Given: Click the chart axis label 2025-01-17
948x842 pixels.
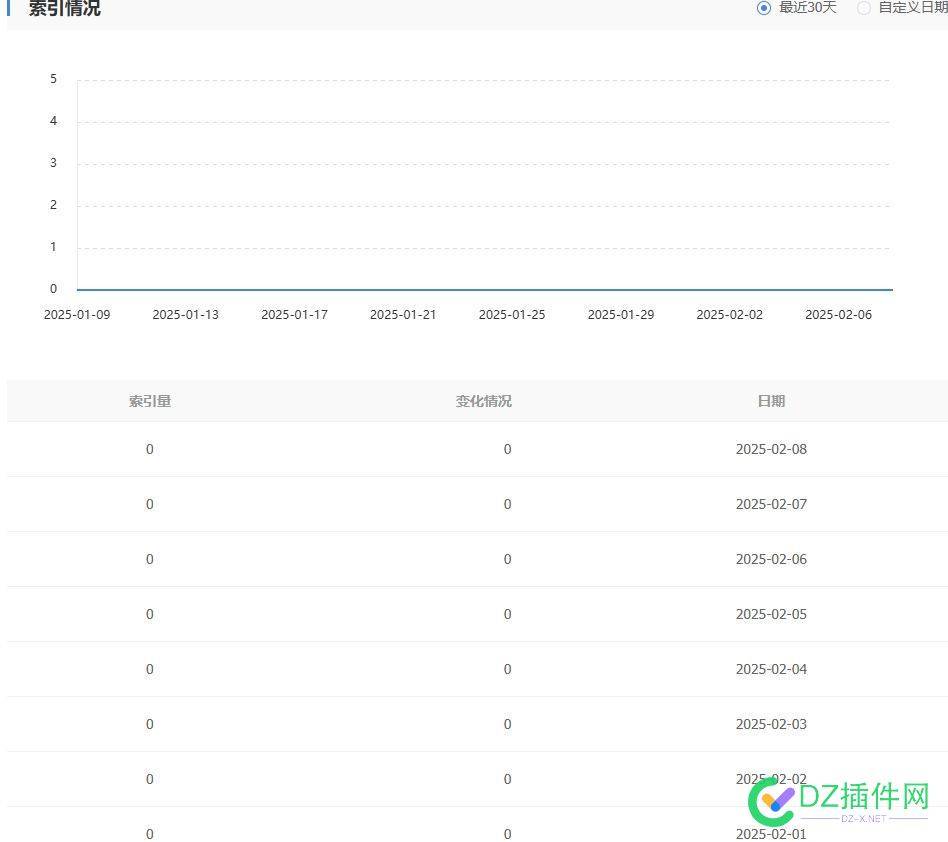Looking at the screenshot, I should 294,314.
